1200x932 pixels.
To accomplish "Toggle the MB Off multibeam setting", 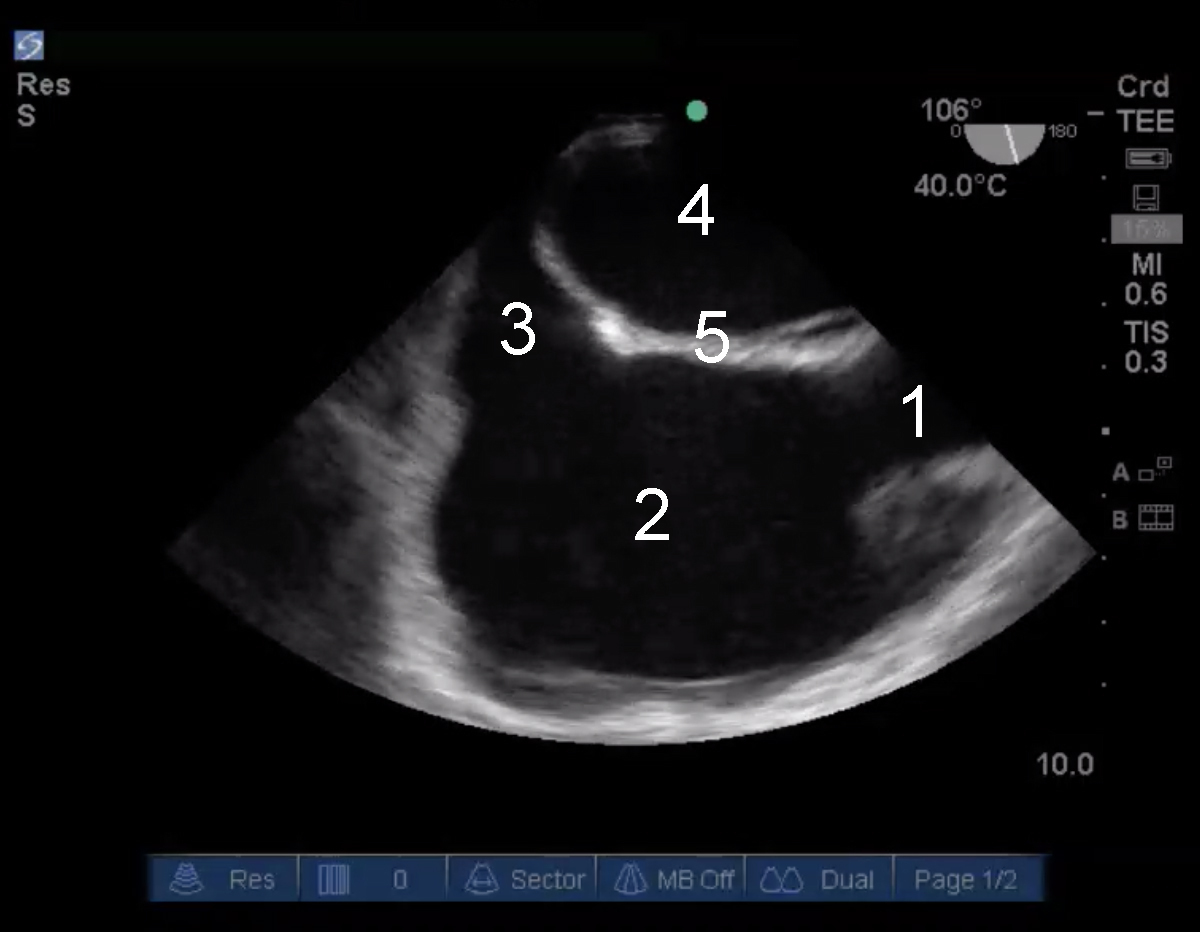I will [670, 880].
